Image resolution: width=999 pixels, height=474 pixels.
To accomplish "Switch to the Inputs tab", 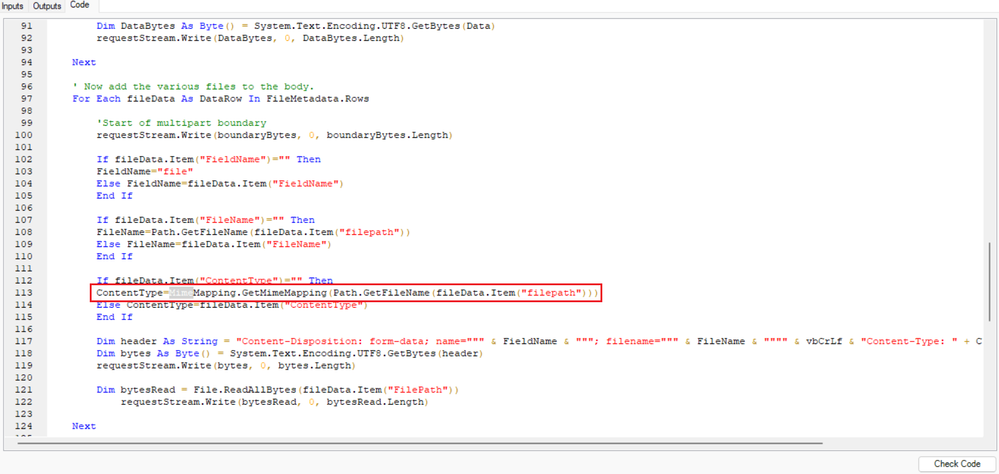I will pos(13,6).
